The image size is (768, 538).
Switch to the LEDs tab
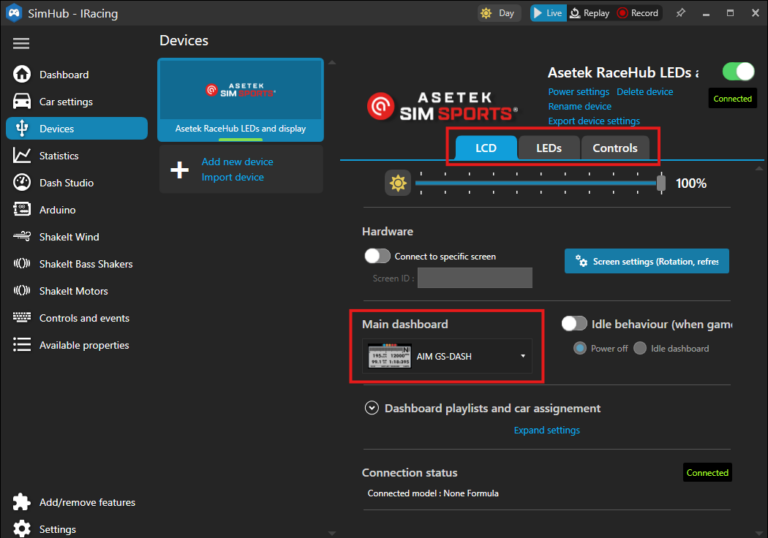(x=549, y=148)
